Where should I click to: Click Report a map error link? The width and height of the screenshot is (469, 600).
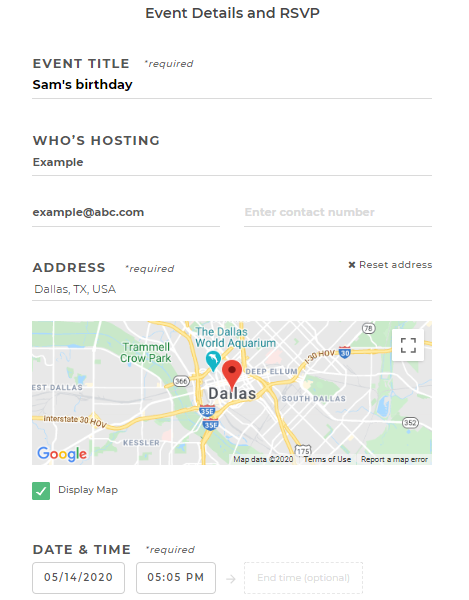click(394, 459)
